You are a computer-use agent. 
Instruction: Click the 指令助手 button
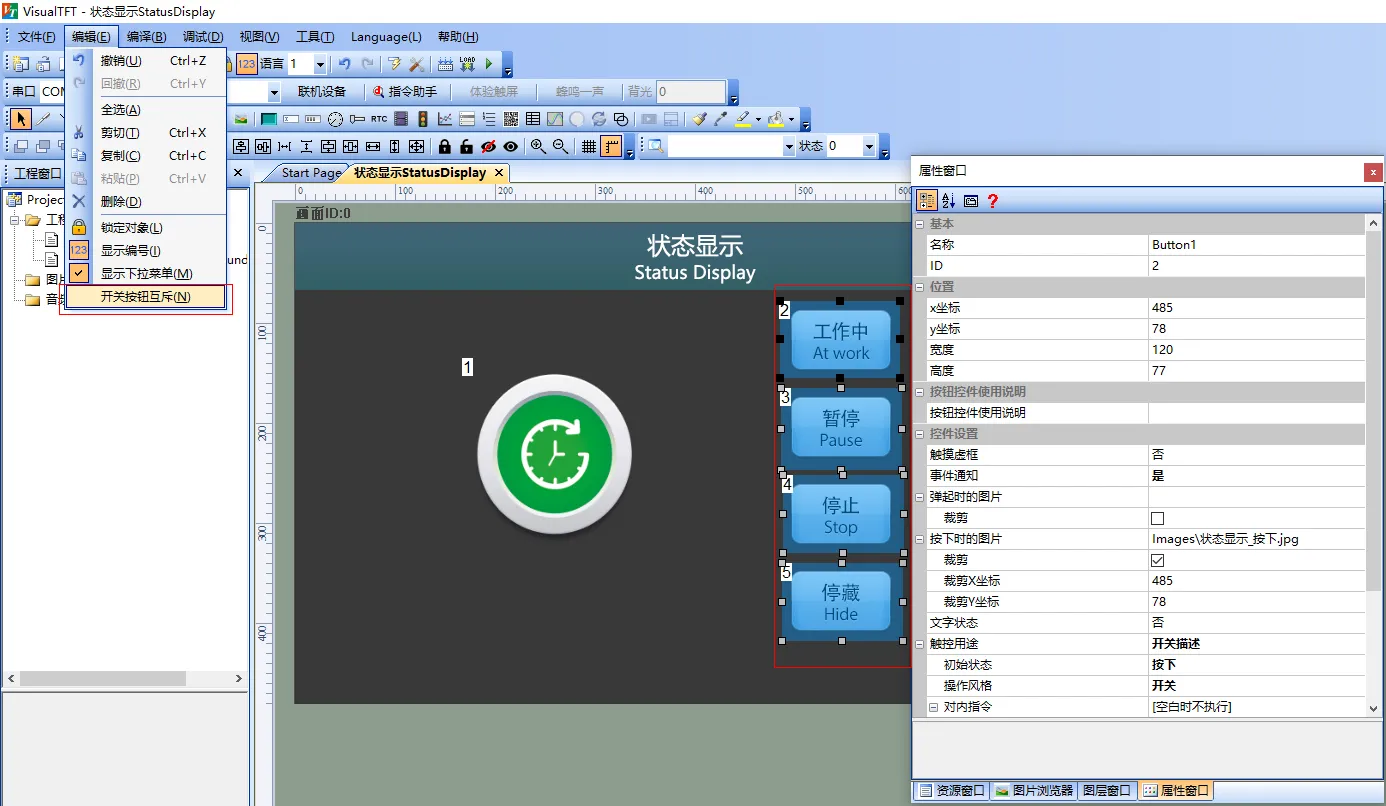405,92
